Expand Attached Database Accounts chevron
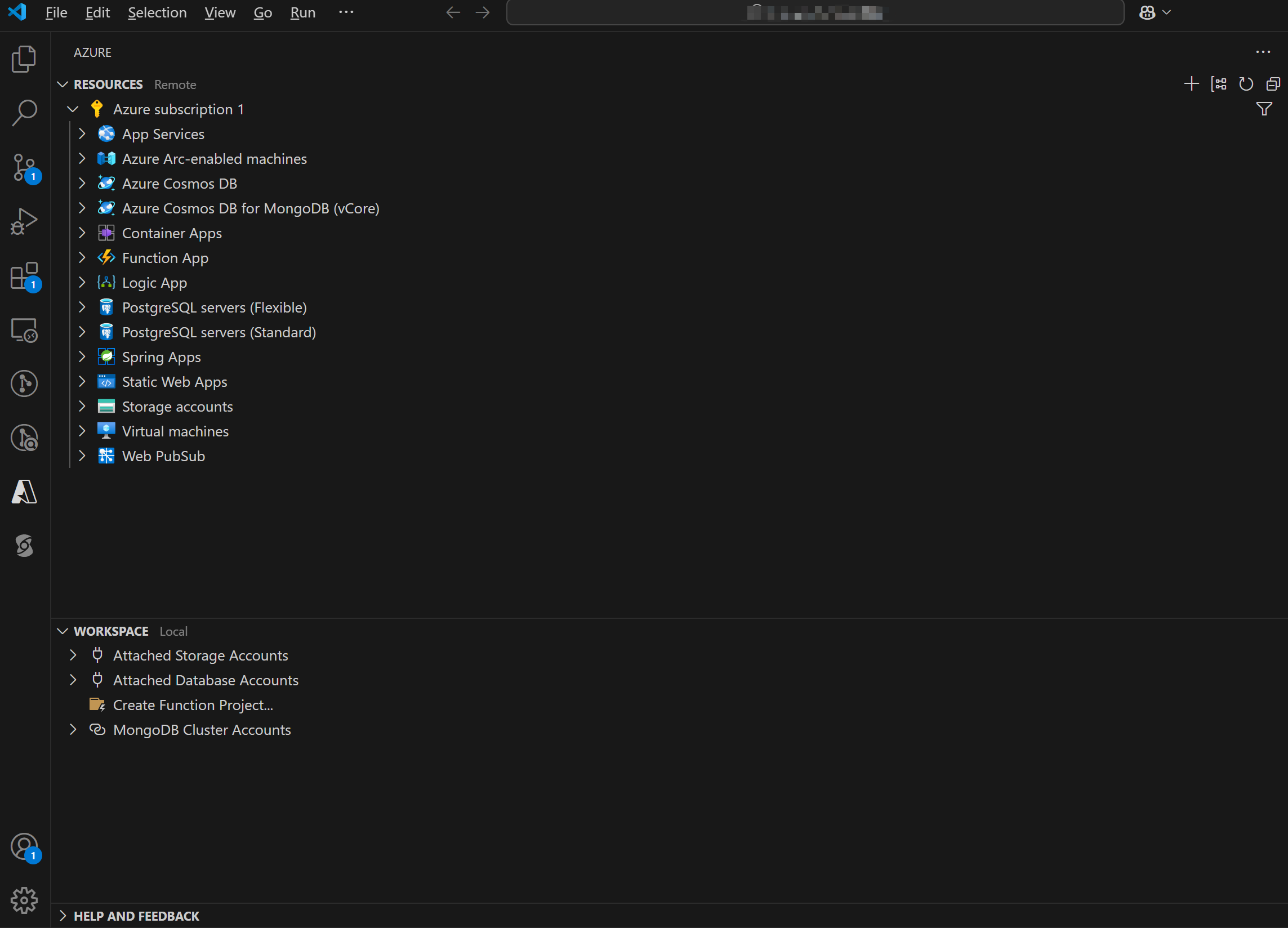The width and height of the screenshot is (1288, 928). click(x=73, y=680)
